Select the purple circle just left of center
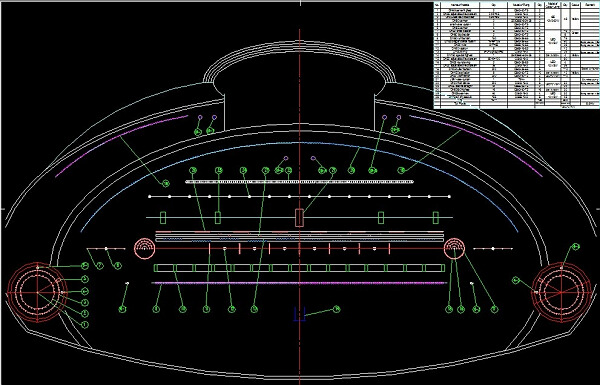Viewport: 600px width, 385px height. tap(285, 158)
